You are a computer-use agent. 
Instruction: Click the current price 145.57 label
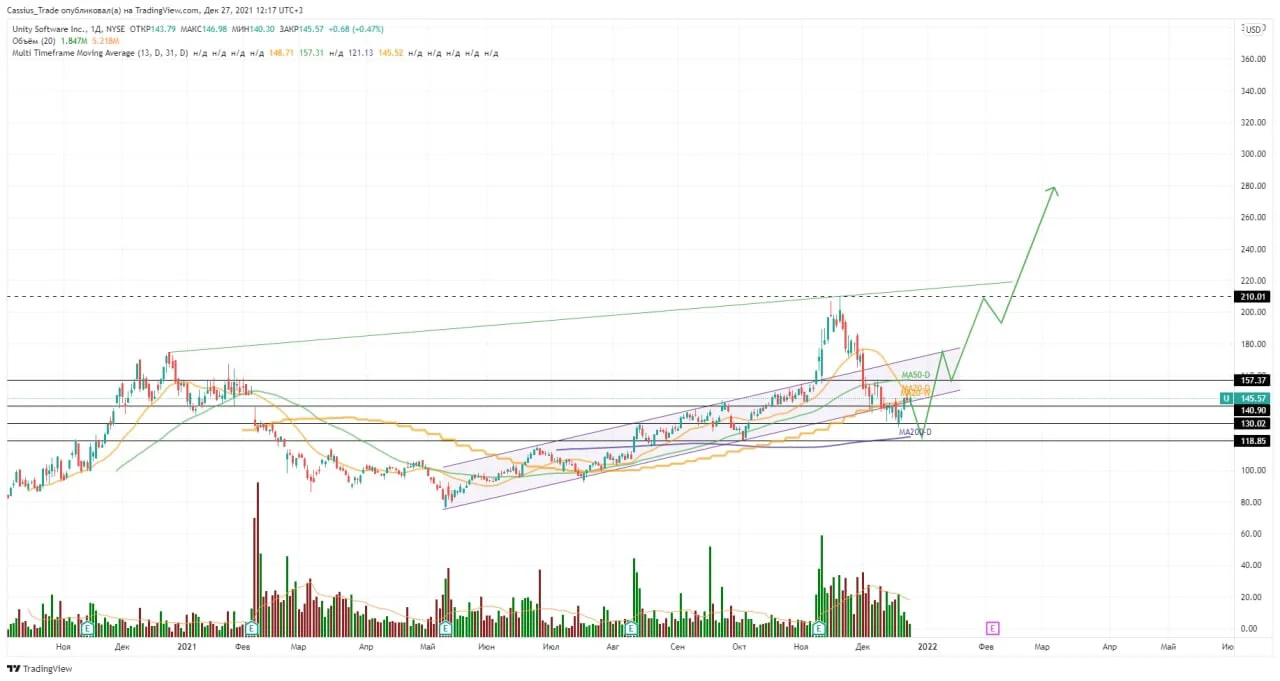1253,398
